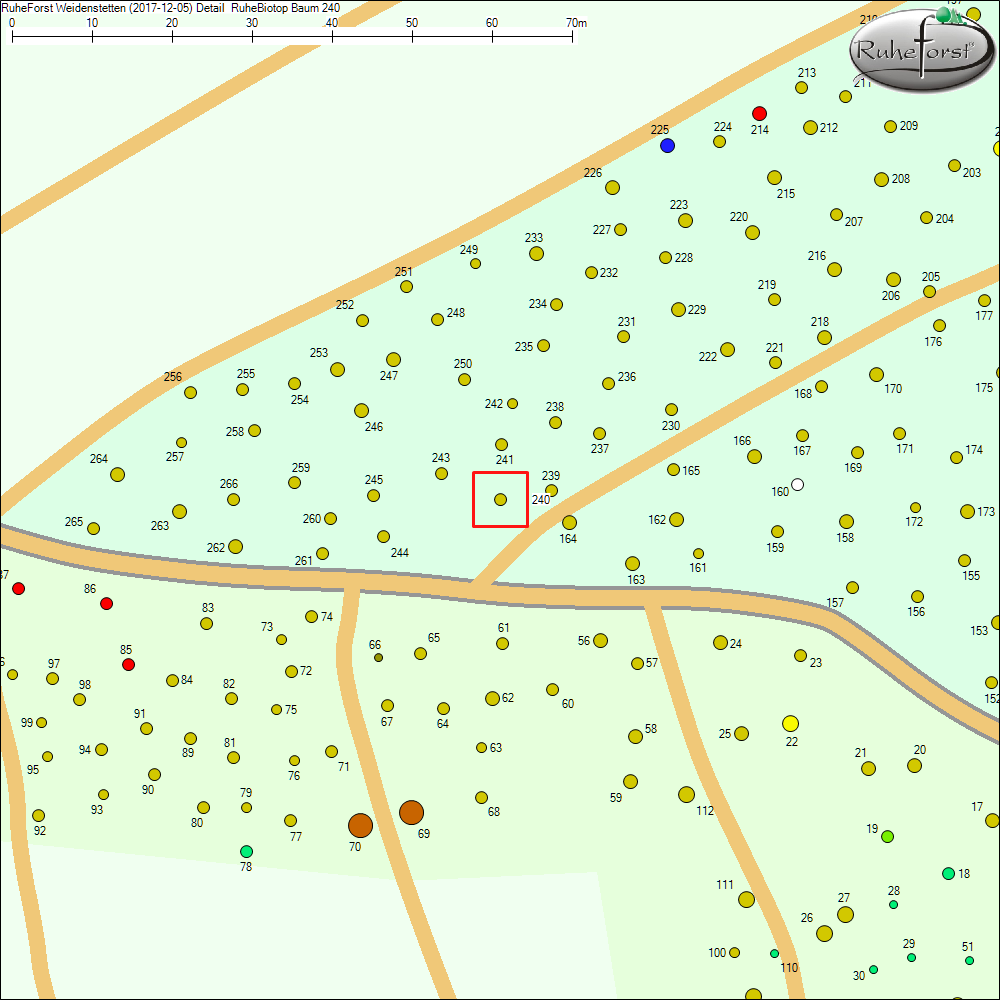Click the large orange tree 69
The width and height of the screenshot is (1000, 1000).
411,812
